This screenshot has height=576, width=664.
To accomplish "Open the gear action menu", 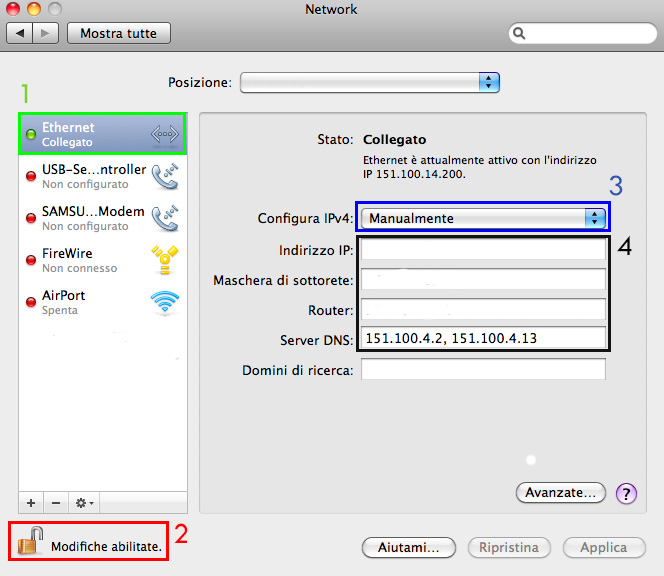I will click(x=84, y=501).
